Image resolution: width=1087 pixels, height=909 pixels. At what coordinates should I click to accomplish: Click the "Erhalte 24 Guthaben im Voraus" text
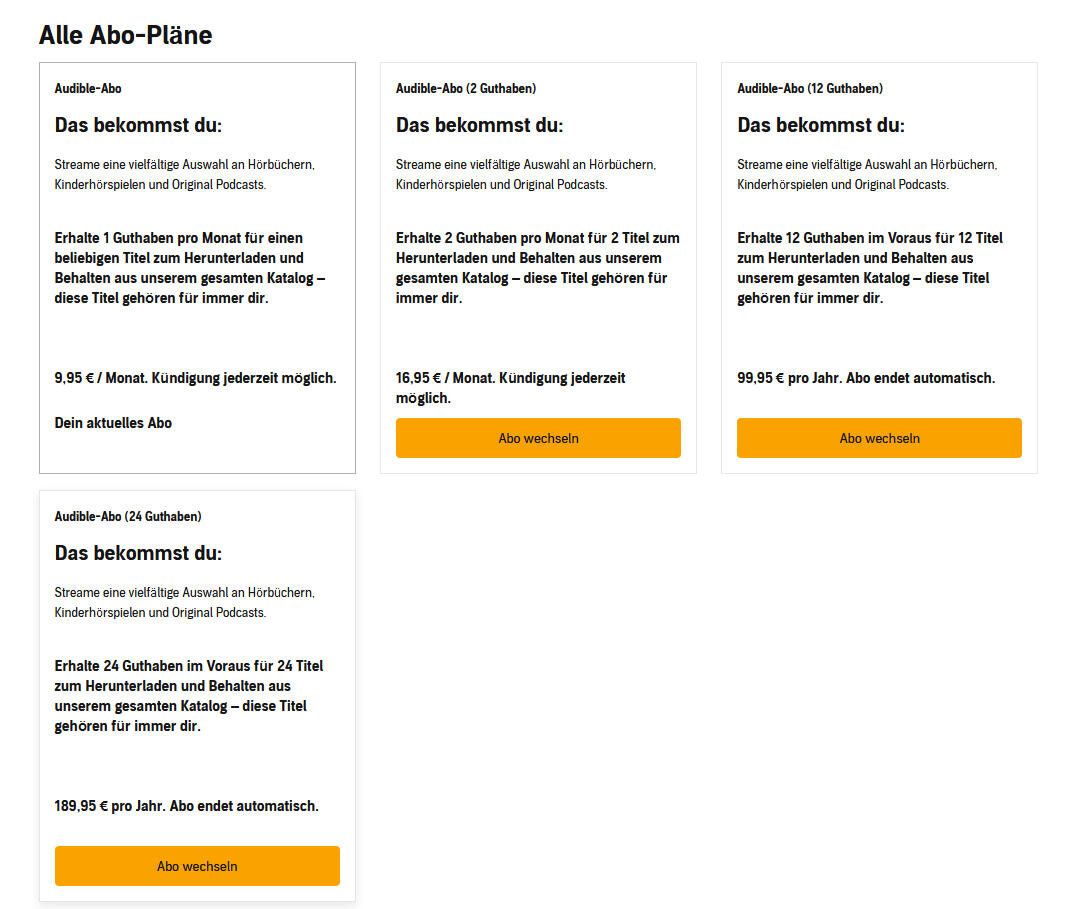pyautogui.click(x=189, y=696)
